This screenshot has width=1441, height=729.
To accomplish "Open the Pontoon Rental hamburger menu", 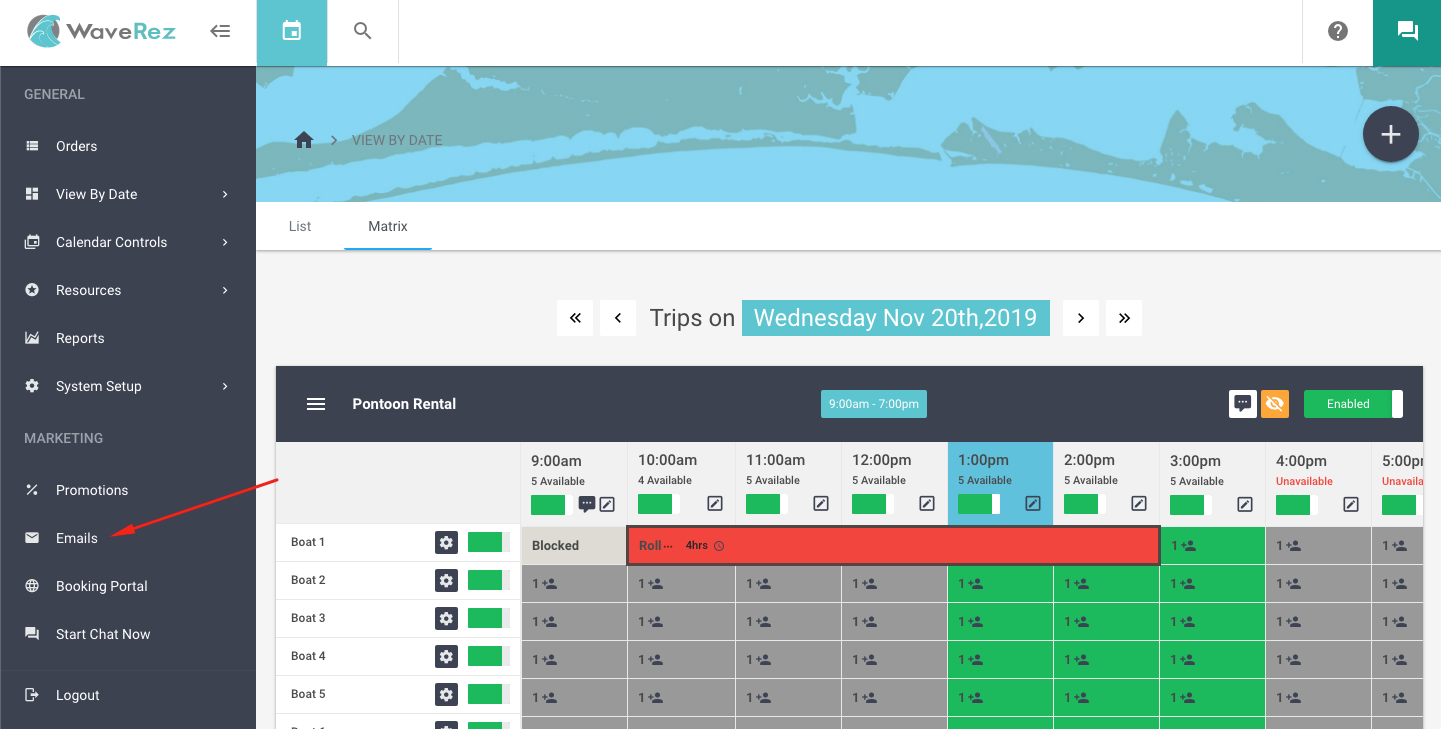I will [316, 404].
